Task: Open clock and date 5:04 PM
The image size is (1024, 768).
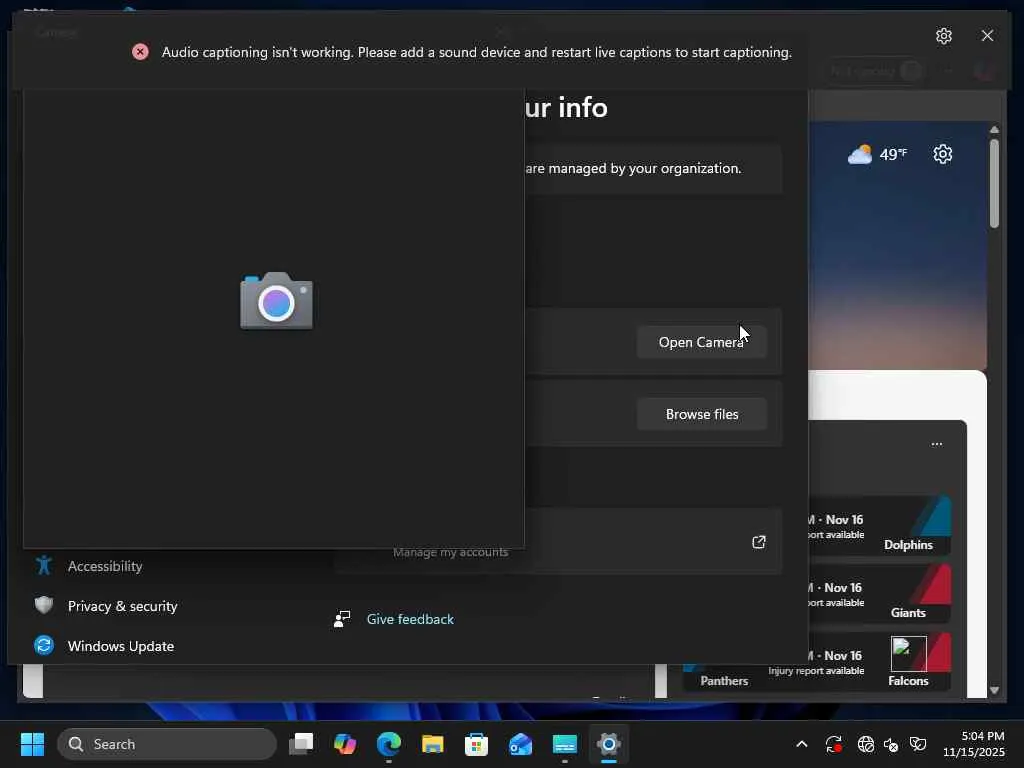Action: click(x=973, y=744)
